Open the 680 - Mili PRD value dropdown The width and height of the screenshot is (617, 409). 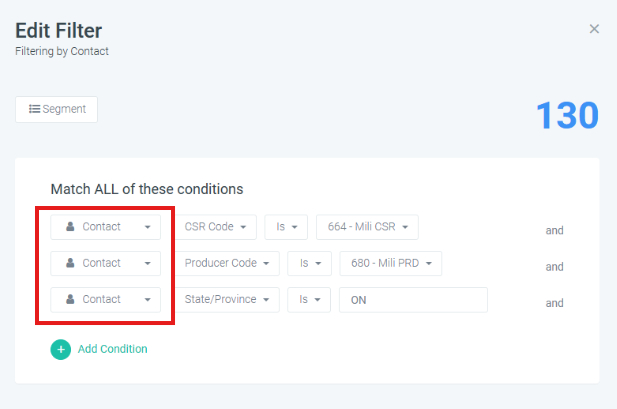click(390, 263)
